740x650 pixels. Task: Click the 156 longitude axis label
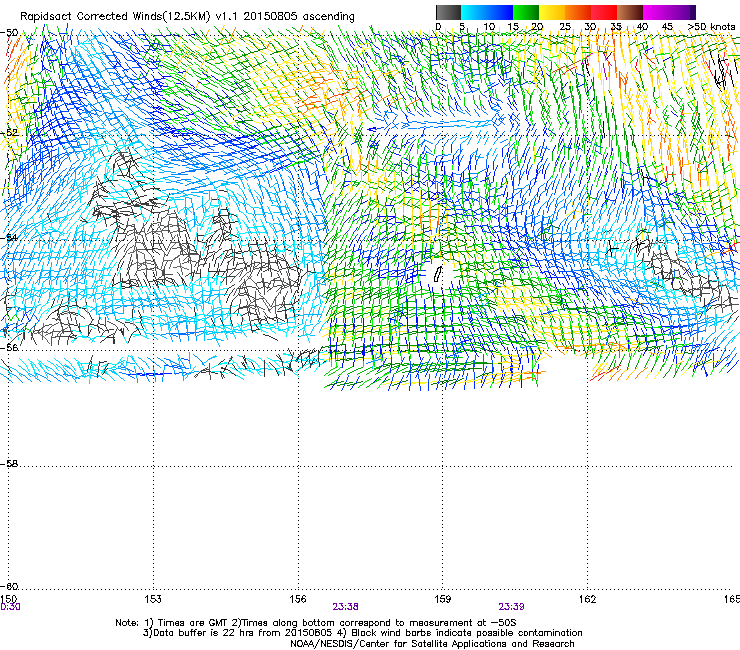pos(298,599)
